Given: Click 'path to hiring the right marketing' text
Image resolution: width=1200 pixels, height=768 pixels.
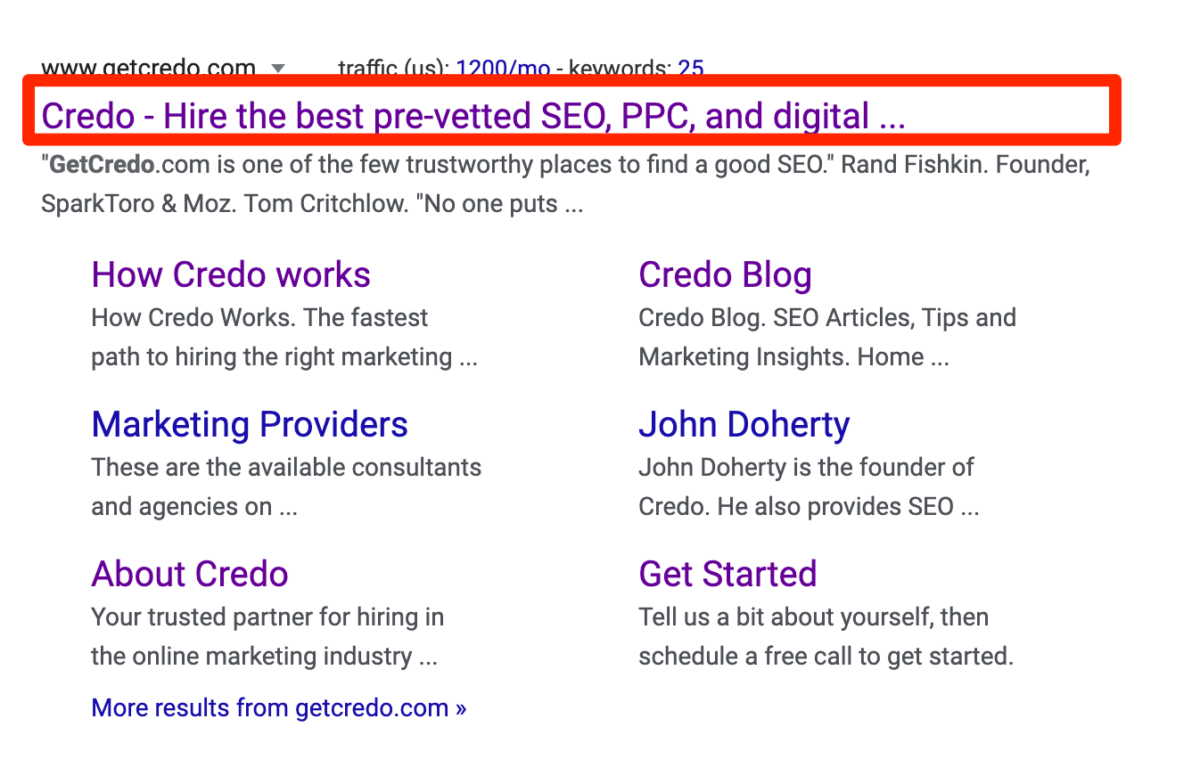Looking at the screenshot, I should [272, 357].
